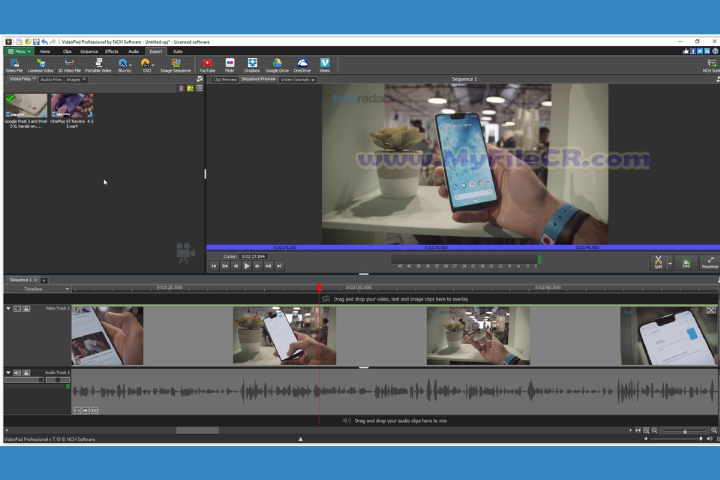
Task: Toggle the audio clip fade icon
Action: 78,410
